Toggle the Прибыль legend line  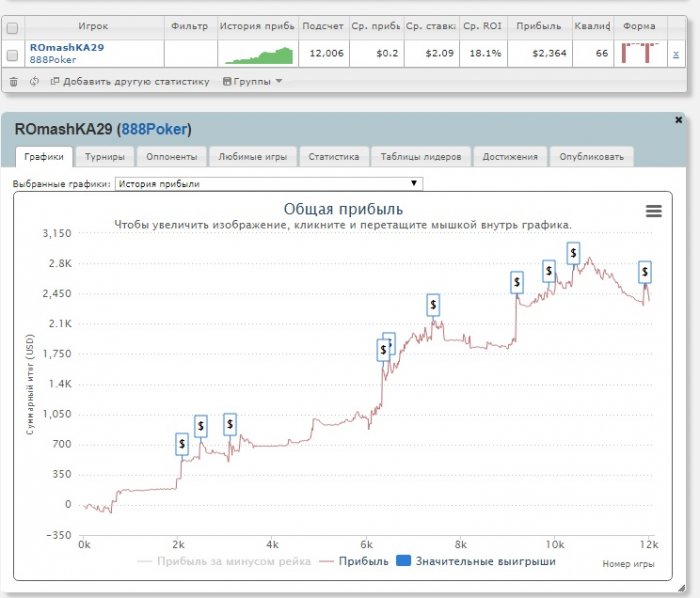point(358,562)
